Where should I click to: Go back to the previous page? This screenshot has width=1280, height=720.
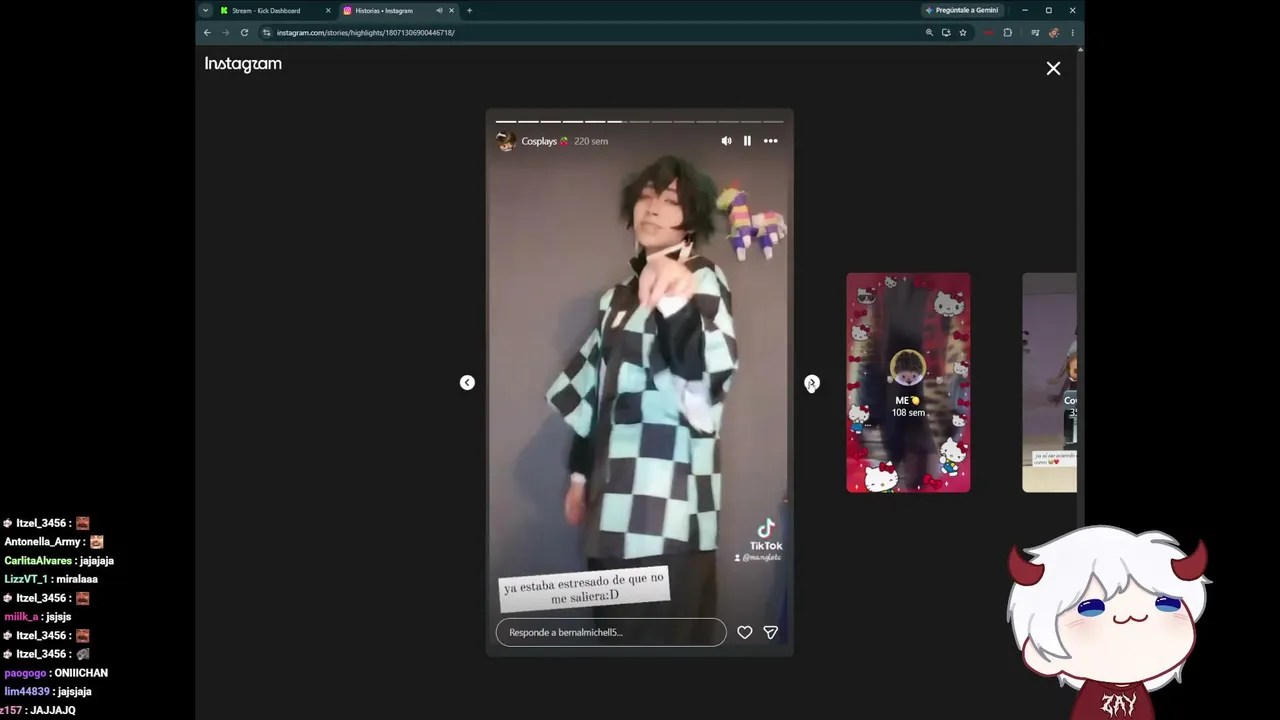click(207, 33)
